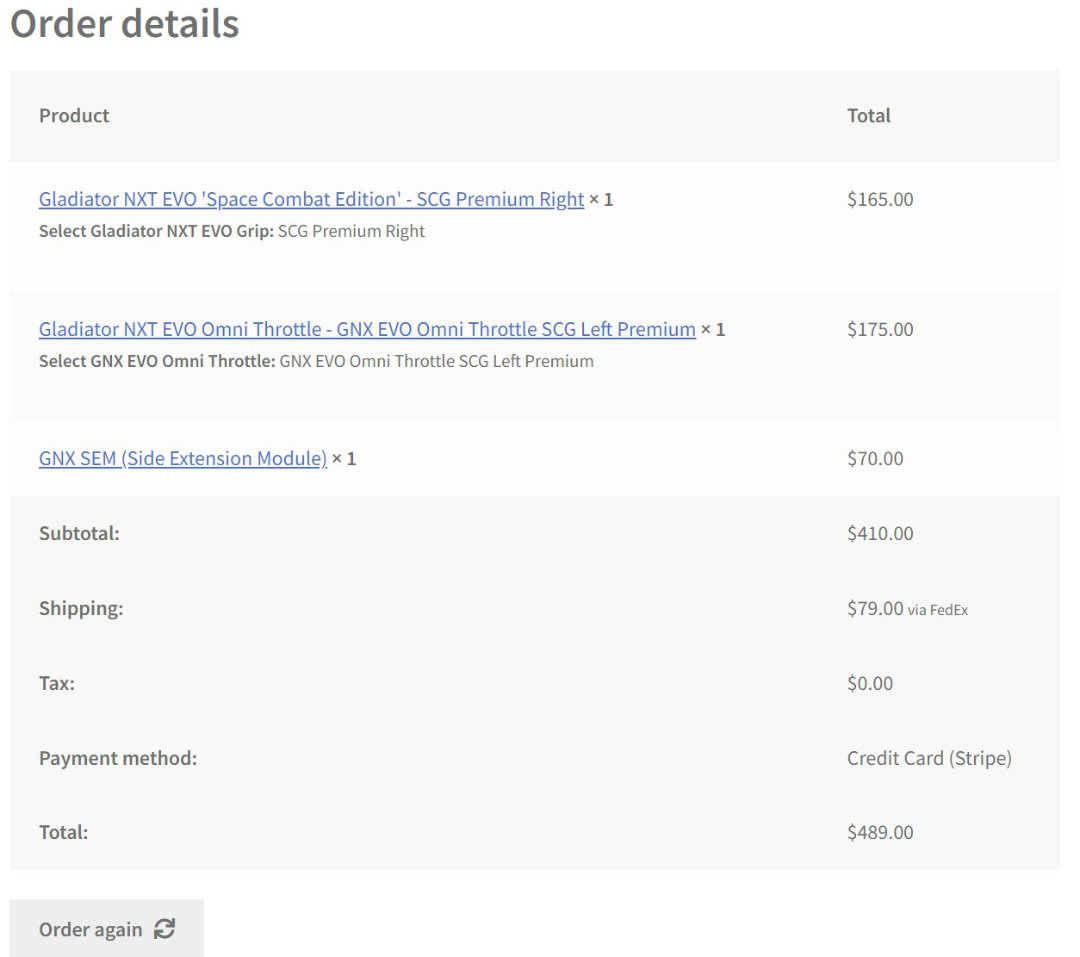1080x957 pixels.
Task: Click the $70.00 item price
Action: click(x=875, y=458)
